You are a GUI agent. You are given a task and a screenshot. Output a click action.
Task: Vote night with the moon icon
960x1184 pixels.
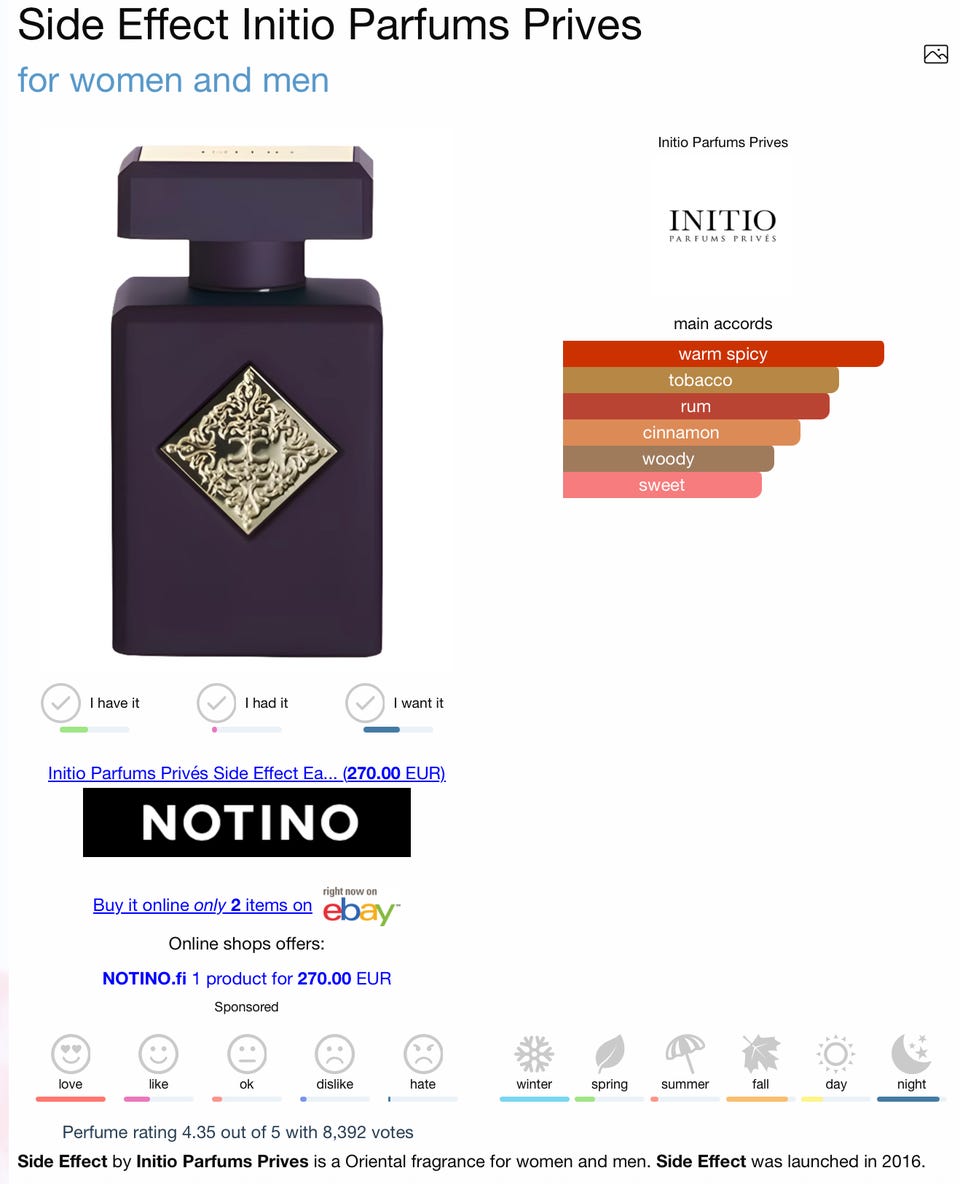tap(912, 1053)
